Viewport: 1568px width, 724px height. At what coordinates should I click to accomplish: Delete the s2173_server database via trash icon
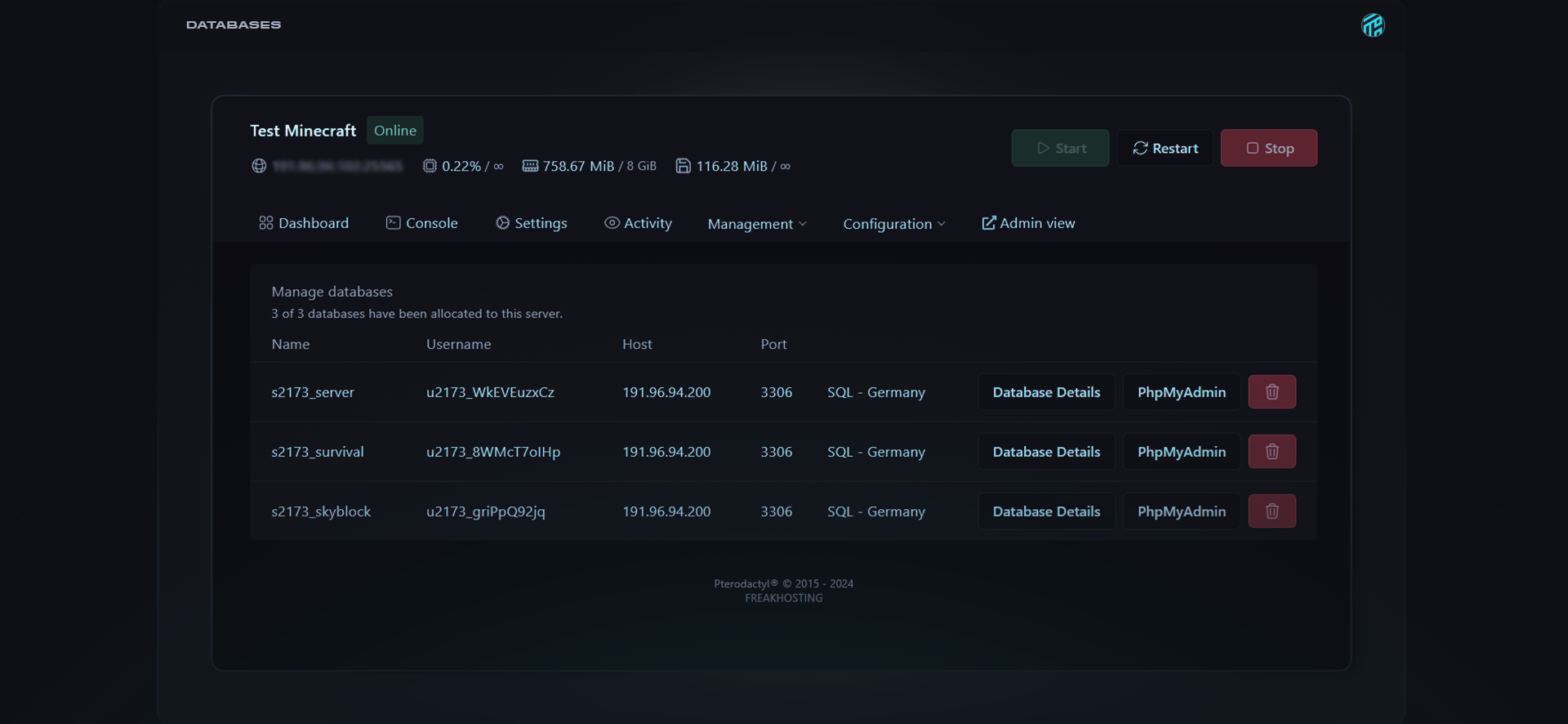click(1272, 392)
